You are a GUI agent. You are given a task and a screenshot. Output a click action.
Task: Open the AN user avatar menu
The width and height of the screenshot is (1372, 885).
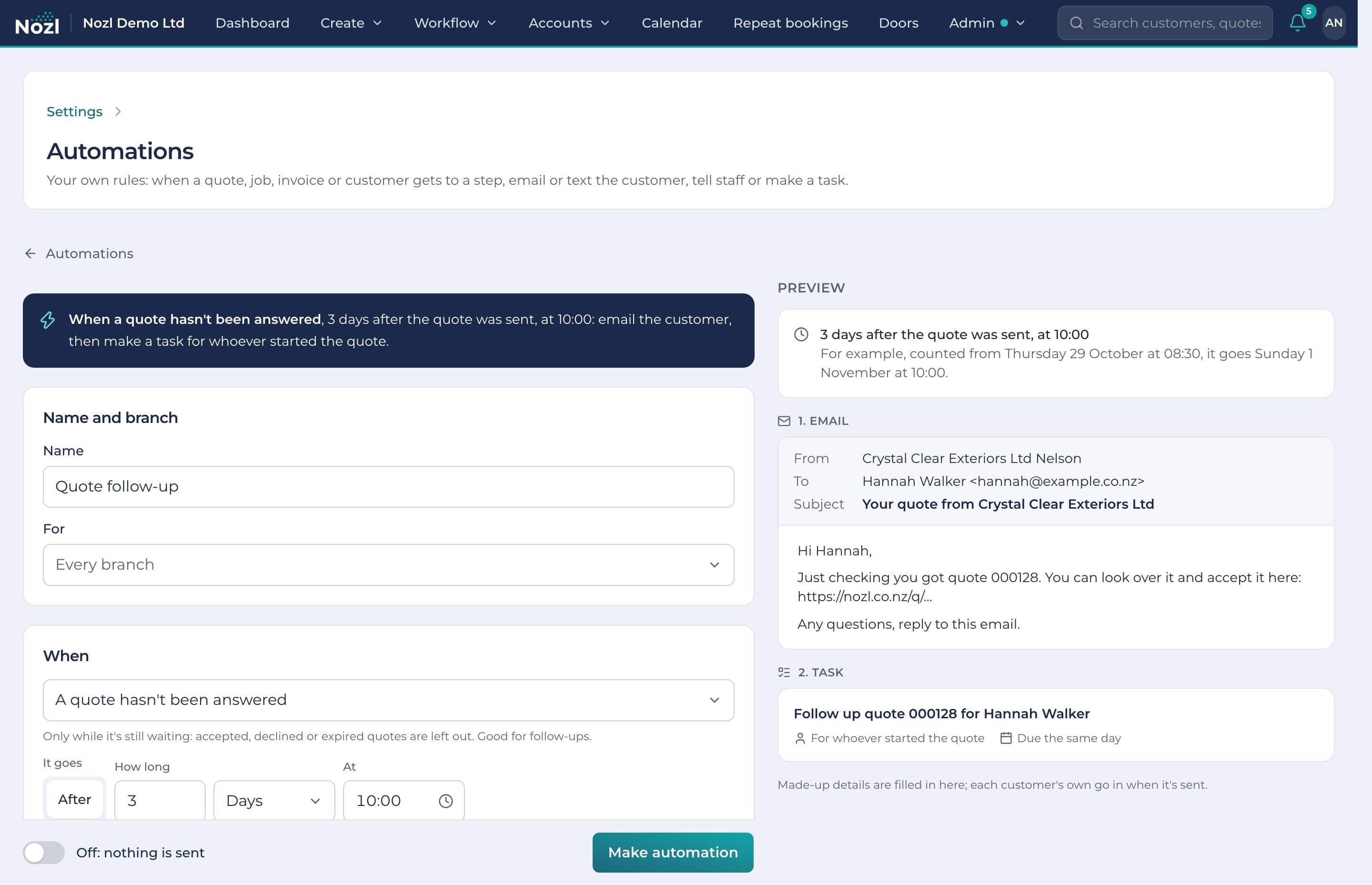point(1333,23)
